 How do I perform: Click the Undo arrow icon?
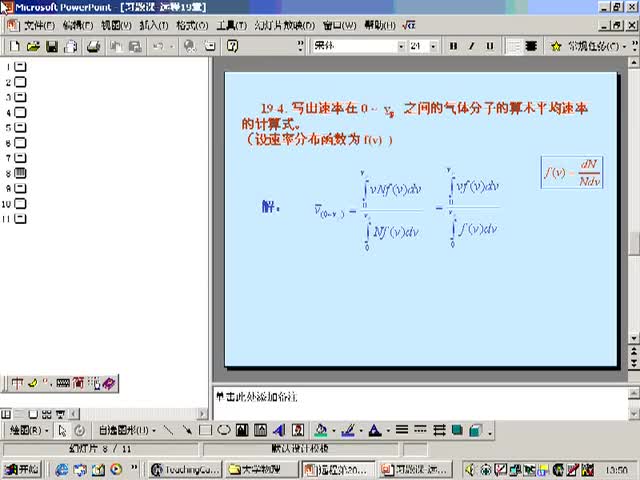click(158, 47)
